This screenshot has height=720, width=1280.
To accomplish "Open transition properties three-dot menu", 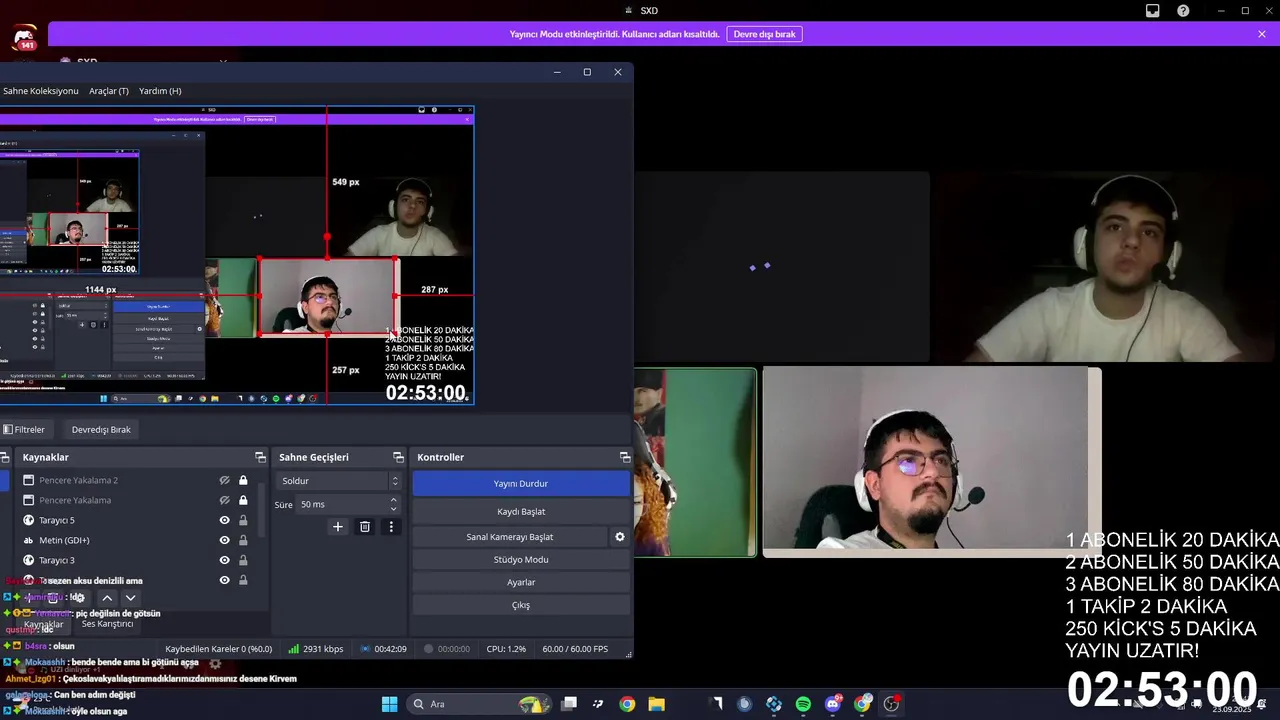I will pyautogui.click(x=391, y=527).
